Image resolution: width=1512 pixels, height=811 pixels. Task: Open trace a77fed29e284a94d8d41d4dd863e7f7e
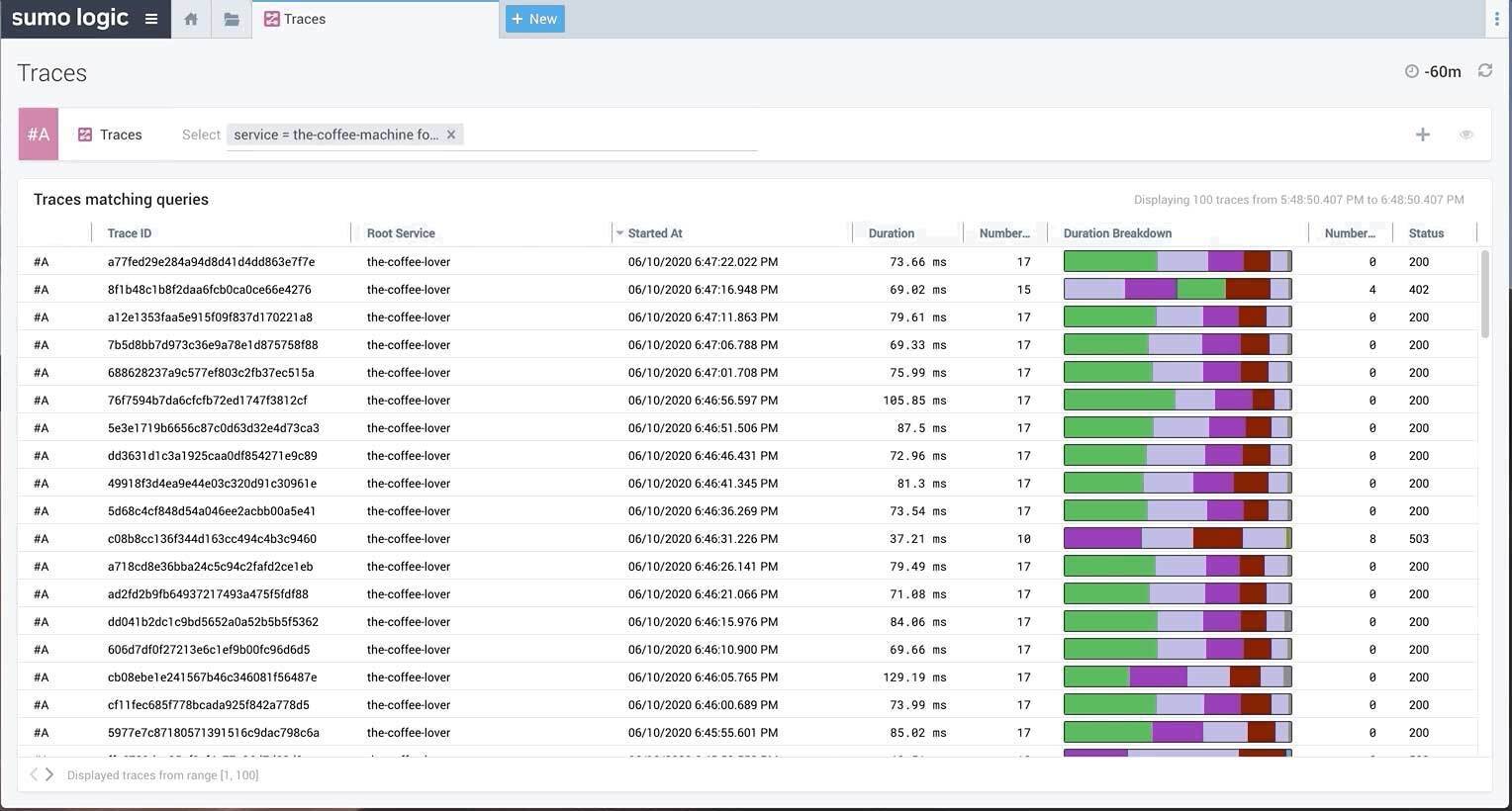click(211, 262)
